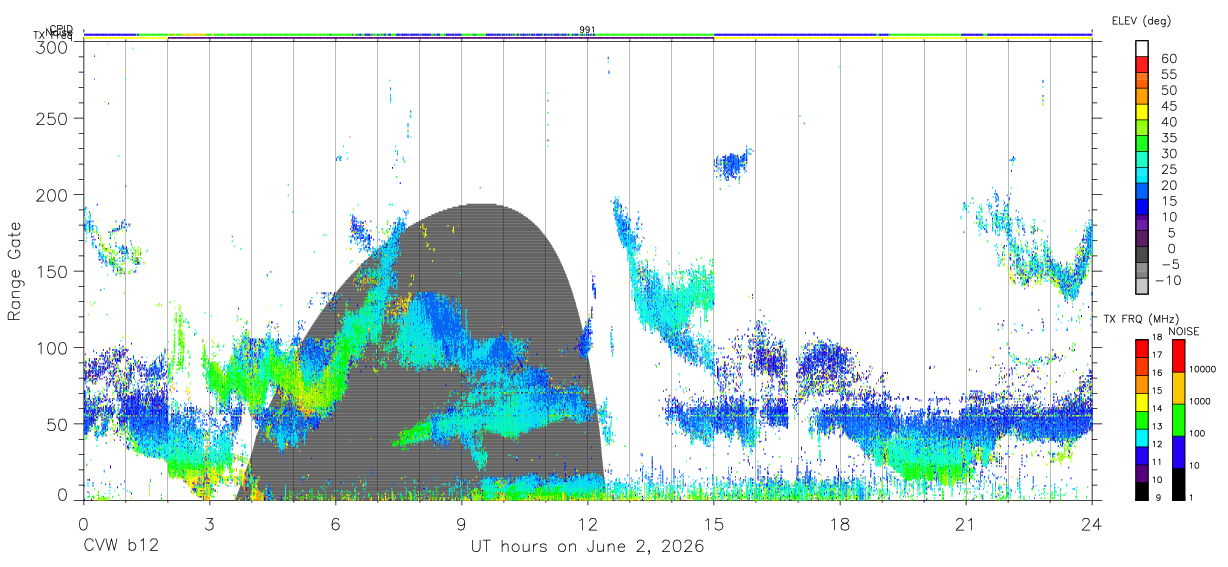This screenshot has width=1228, height=567.
Task: Click 'UT hours on June 2, 2026' axis title
Action: point(587,547)
